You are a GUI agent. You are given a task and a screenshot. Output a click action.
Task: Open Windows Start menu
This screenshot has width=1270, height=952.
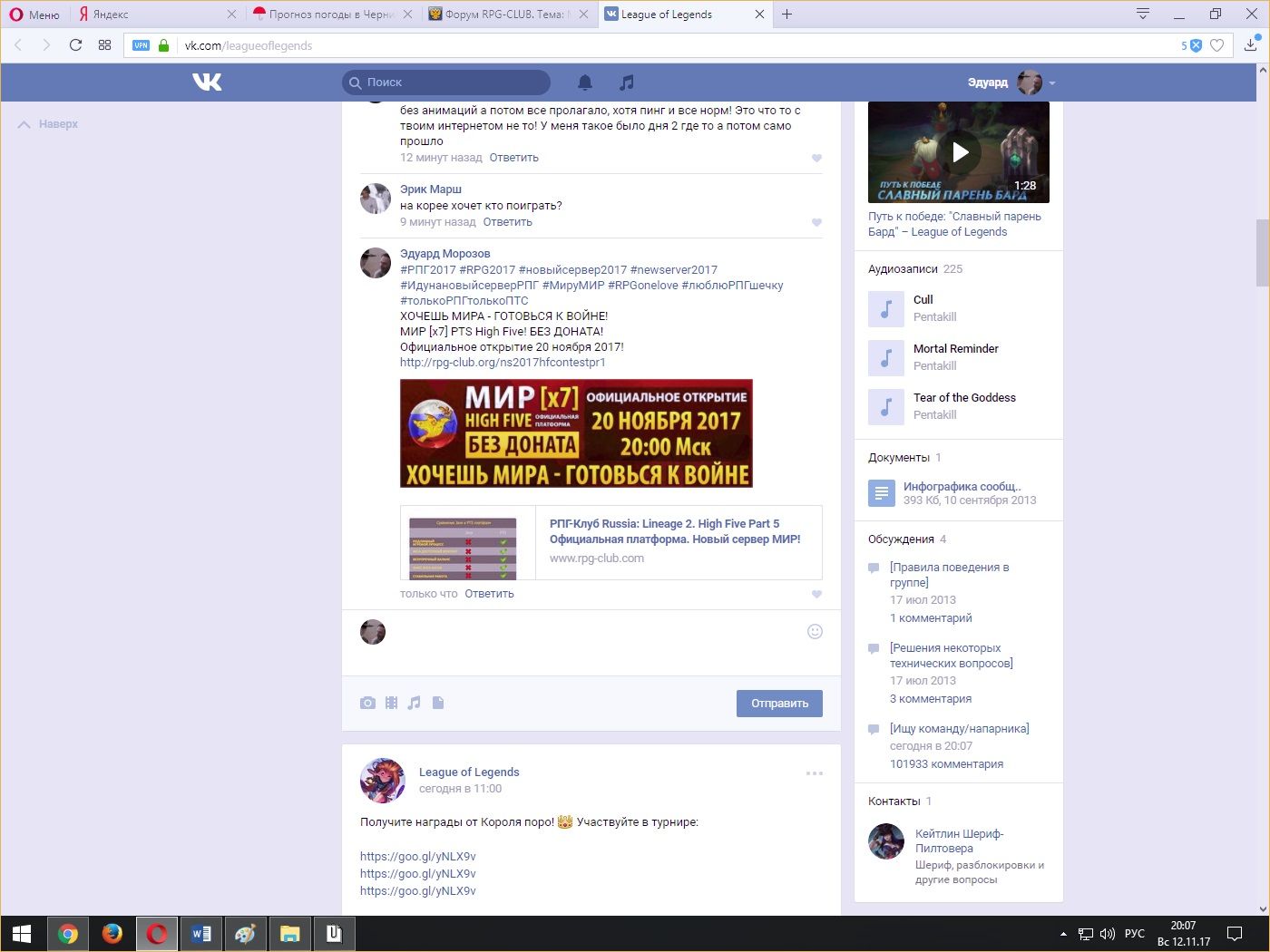coord(22,934)
